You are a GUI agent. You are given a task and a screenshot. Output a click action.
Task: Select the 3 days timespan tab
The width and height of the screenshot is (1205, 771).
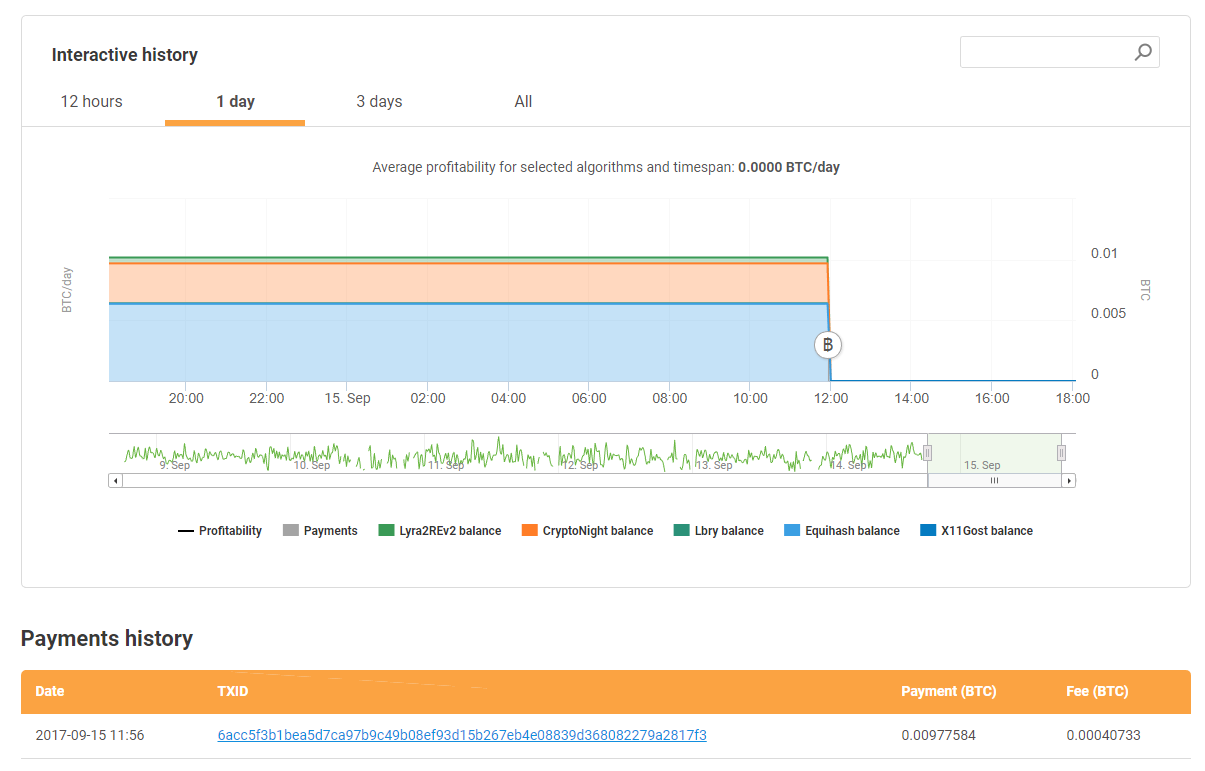pos(379,102)
